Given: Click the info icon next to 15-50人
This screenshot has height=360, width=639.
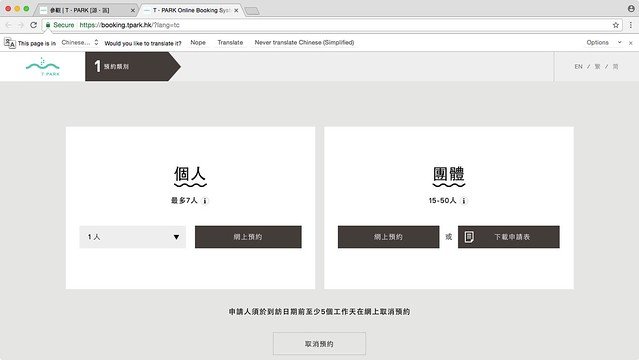Looking at the screenshot, I should 464,201.
